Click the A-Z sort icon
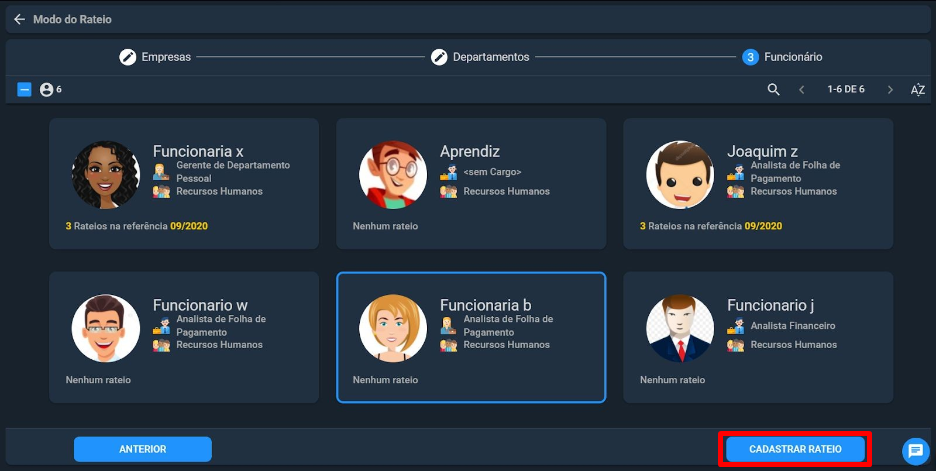This screenshot has width=936, height=472. [917, 90]
